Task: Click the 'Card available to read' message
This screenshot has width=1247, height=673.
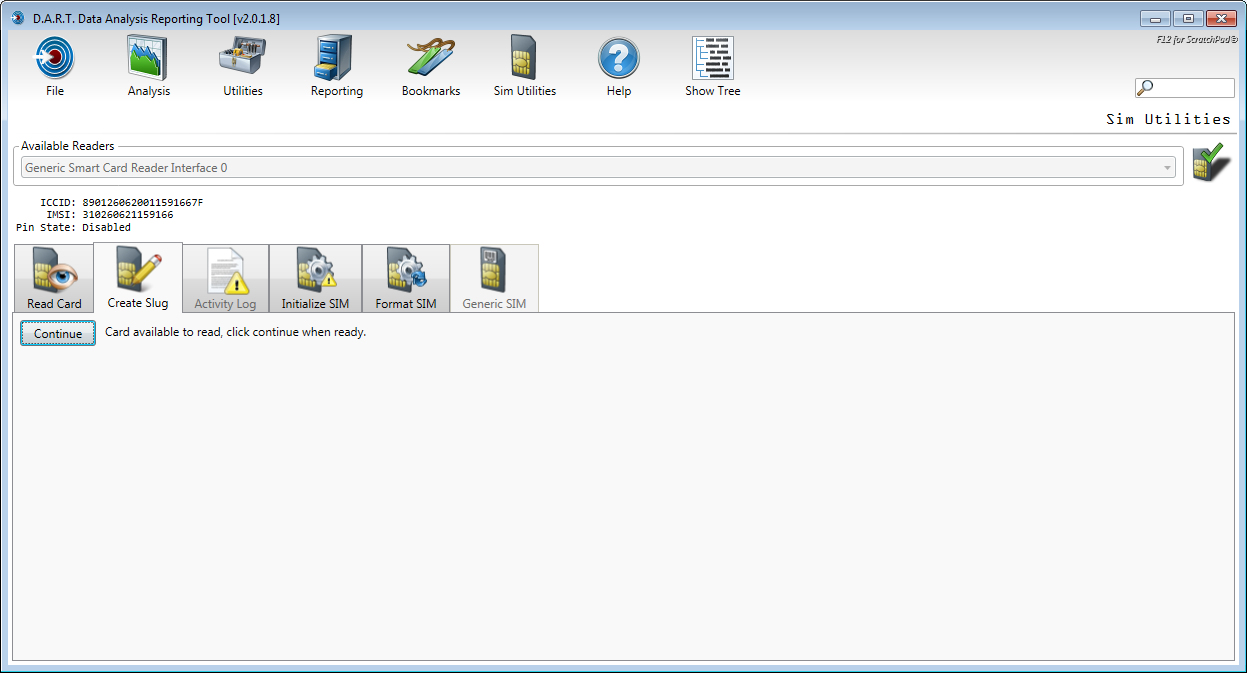Action: click(x=236, y=332)
